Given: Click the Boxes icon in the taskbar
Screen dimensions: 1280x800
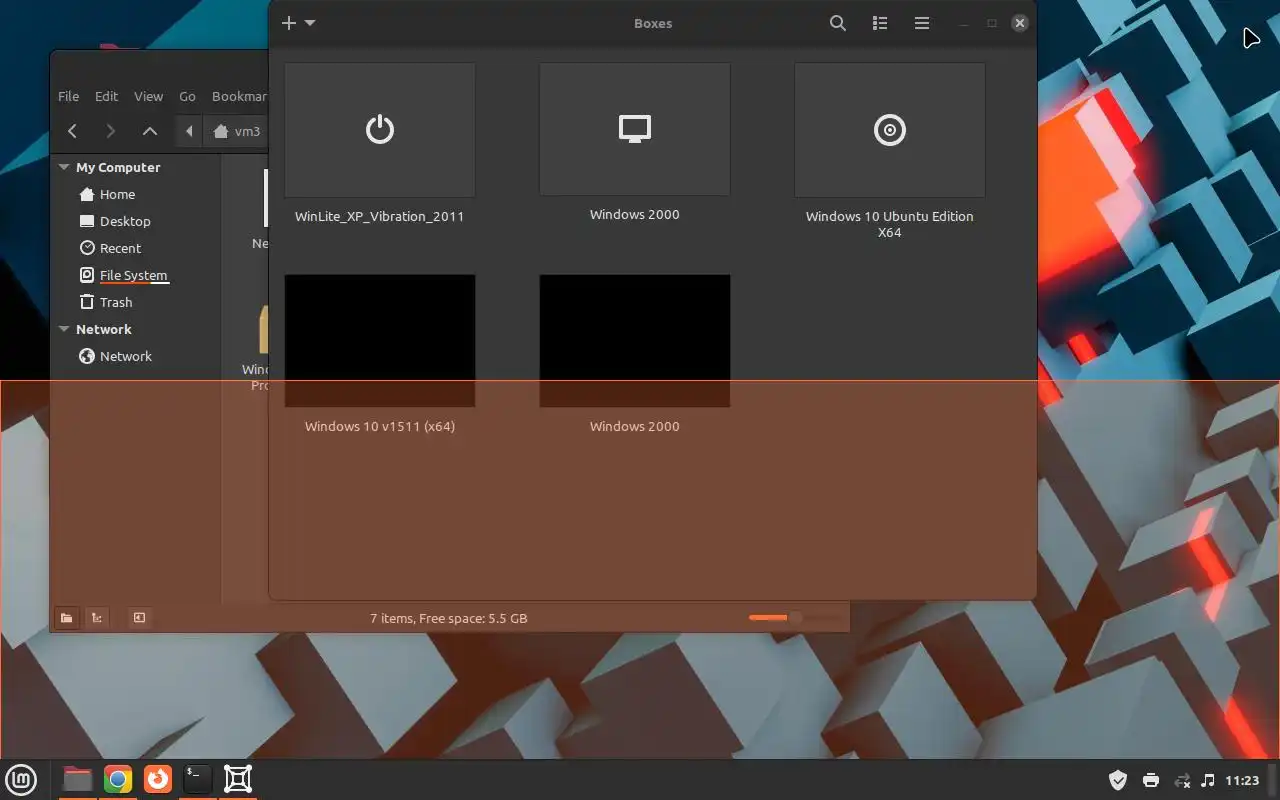Looking at the screenshot, I should tap(238, 779).
